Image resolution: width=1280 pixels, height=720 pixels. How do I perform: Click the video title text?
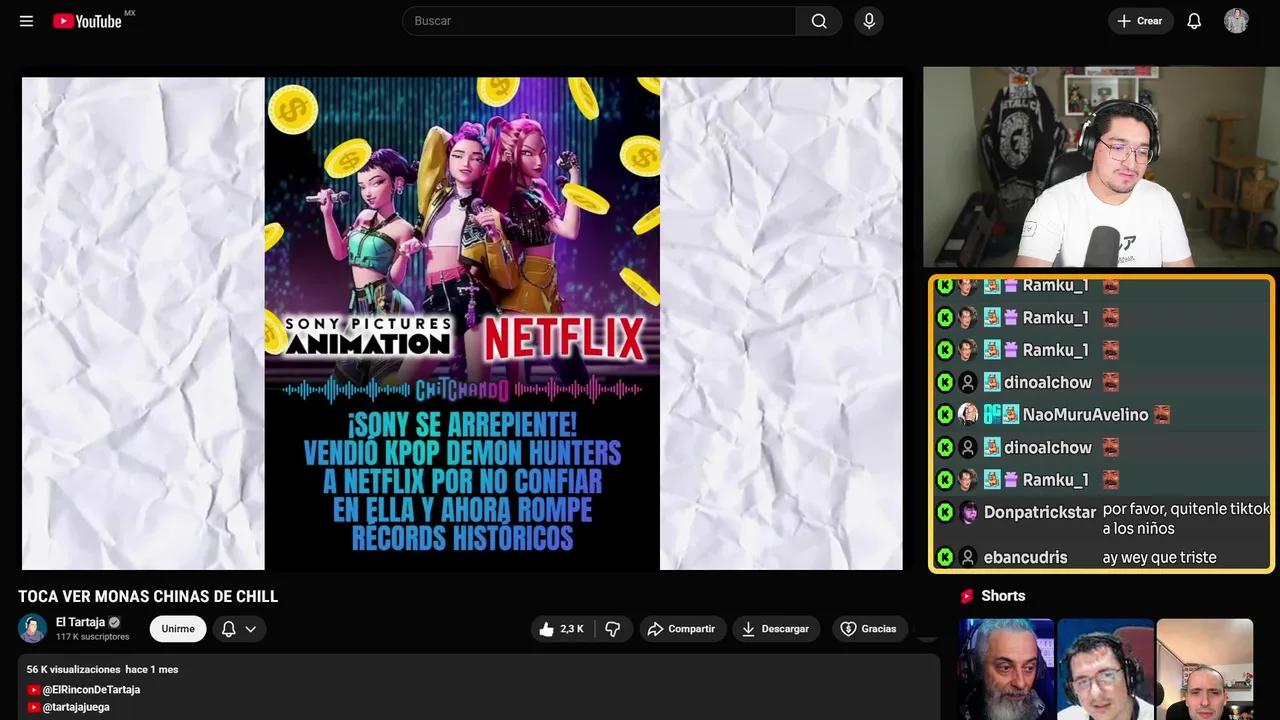(x=148, y=597)
